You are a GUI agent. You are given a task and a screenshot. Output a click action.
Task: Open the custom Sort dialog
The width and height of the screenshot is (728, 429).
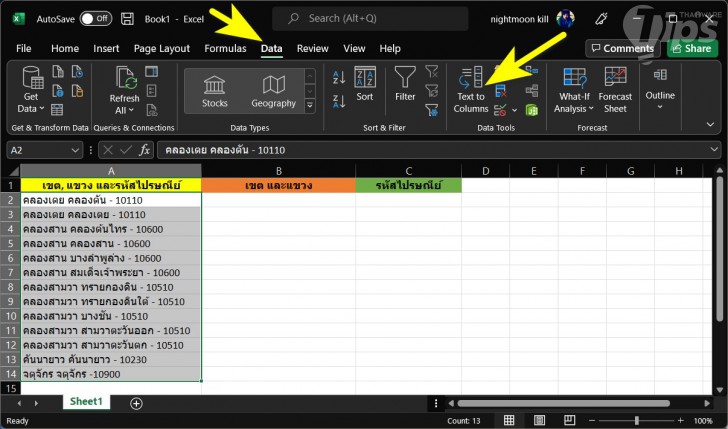point(365,84)
